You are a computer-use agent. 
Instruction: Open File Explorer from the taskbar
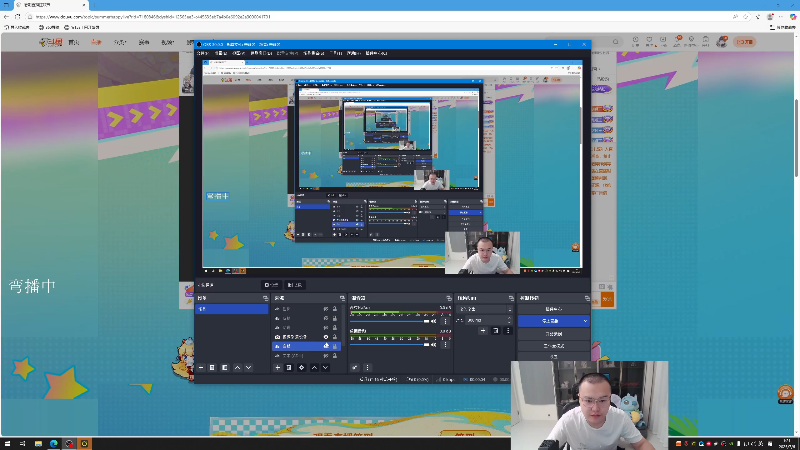38,443
